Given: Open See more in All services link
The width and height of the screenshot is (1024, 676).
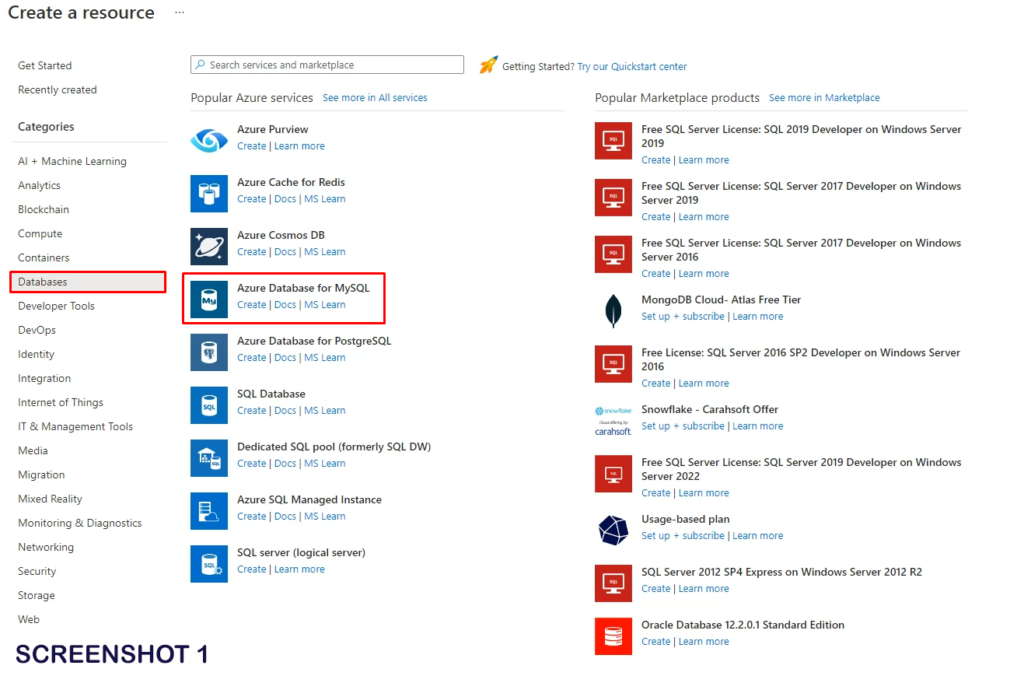Looking at the screenshot, I should (x=375, y=98).
